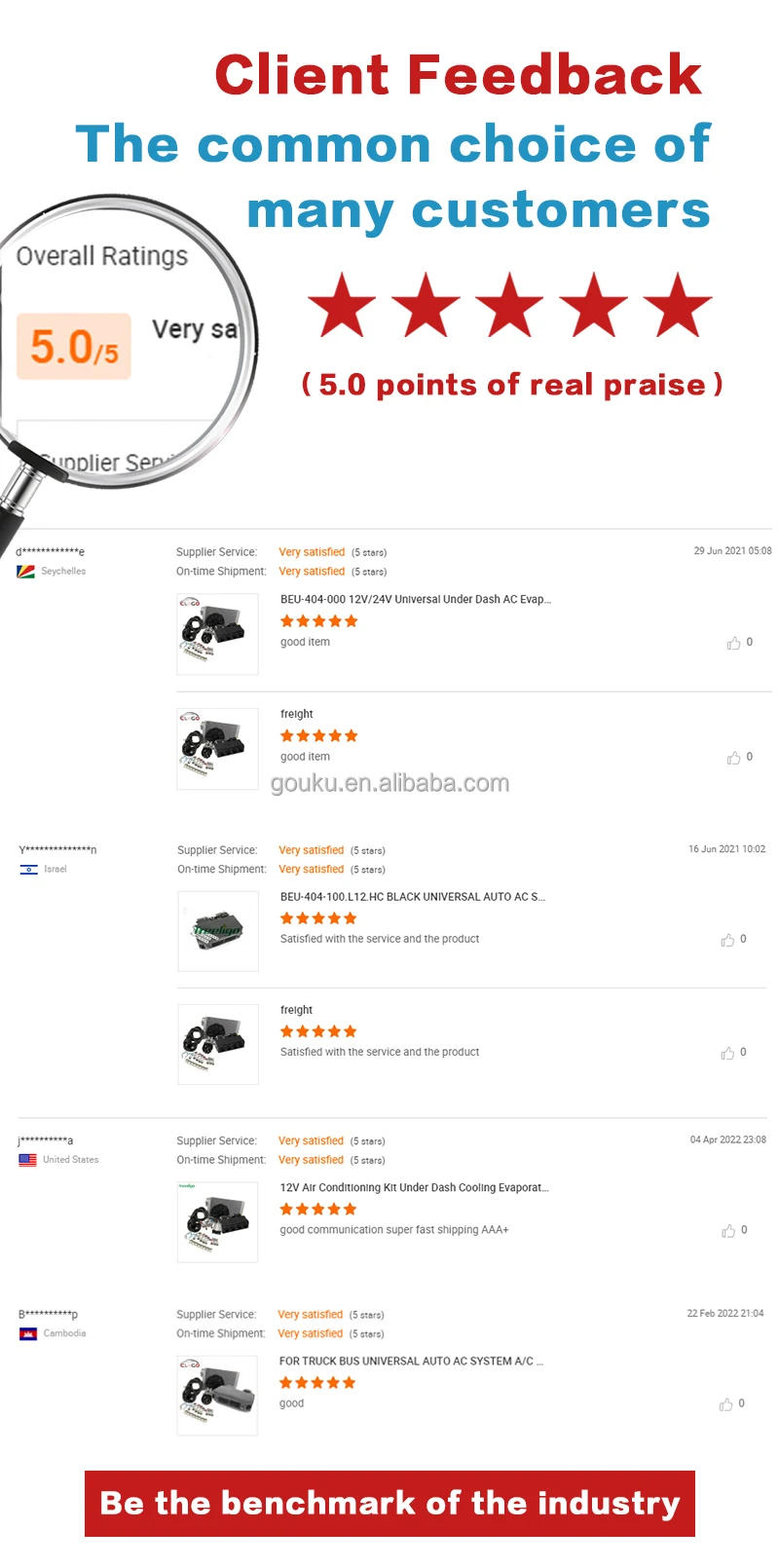Like the United States buyer's review
Image resolution: width=779 pixels, height=1568 pixels.
(x=728, y=1230)
